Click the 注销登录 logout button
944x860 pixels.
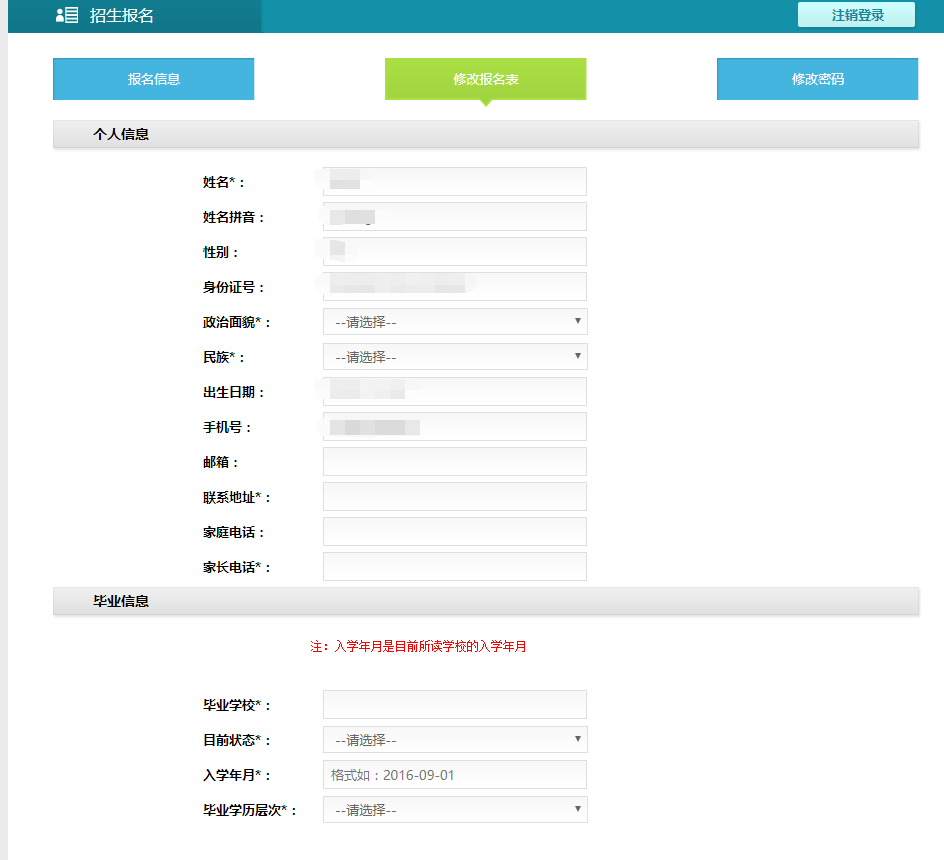click(x=857, y=15)
